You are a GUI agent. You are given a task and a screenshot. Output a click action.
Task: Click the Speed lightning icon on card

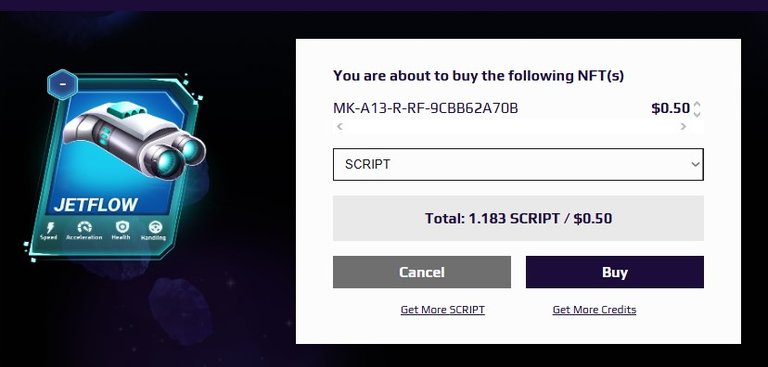tap(50, 227)
